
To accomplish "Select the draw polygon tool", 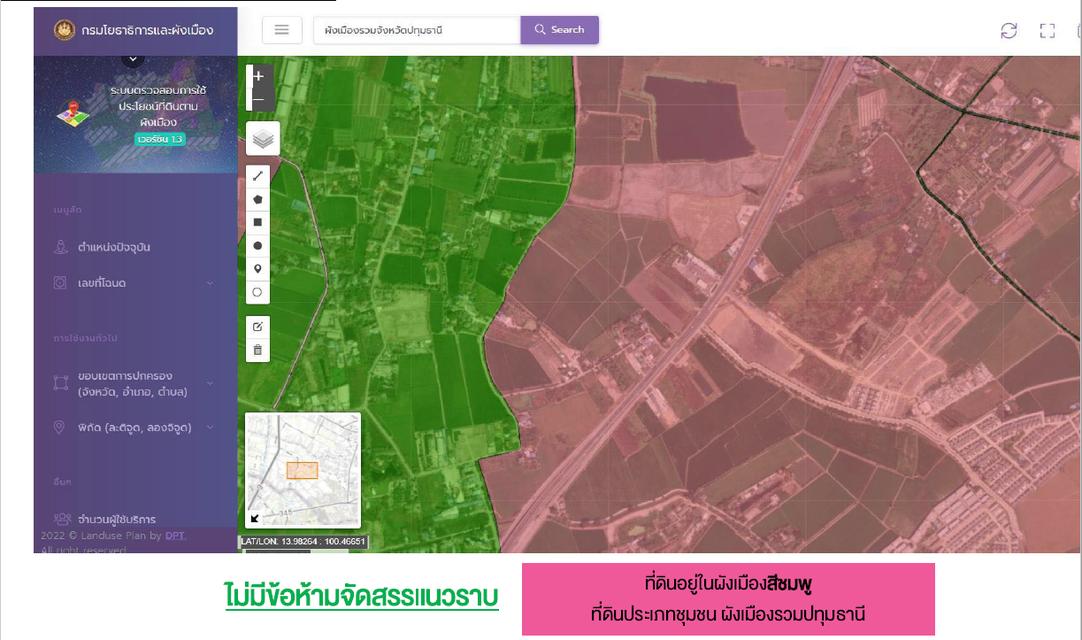I will click(x=257, y=200).
